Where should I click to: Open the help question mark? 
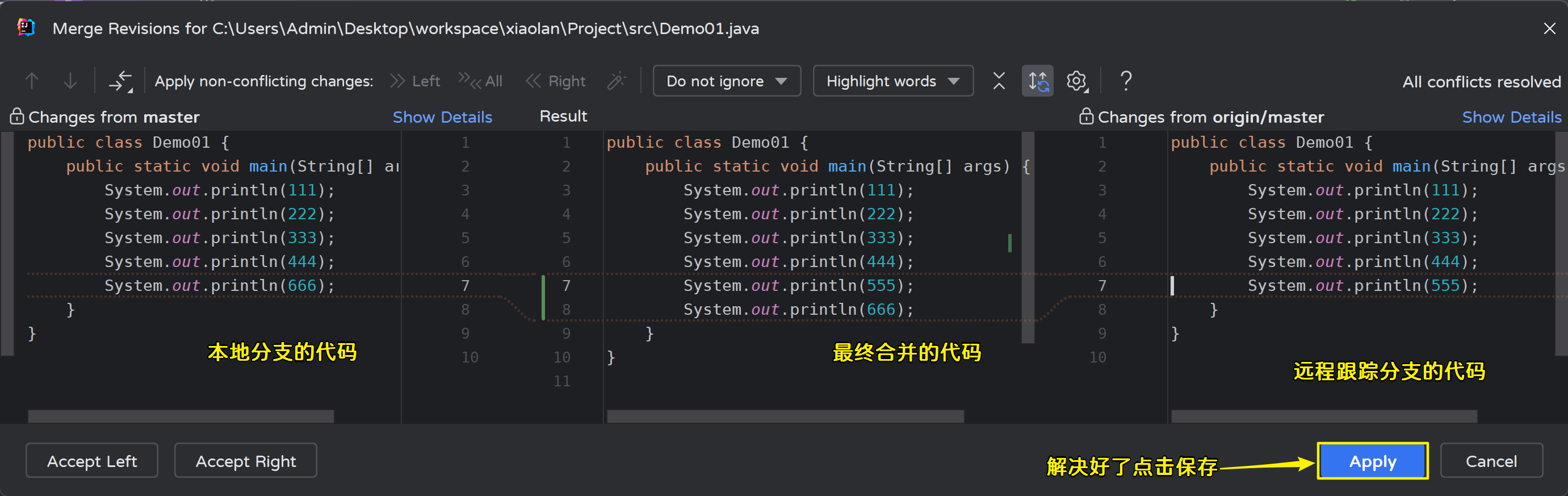pos(1126,81)
